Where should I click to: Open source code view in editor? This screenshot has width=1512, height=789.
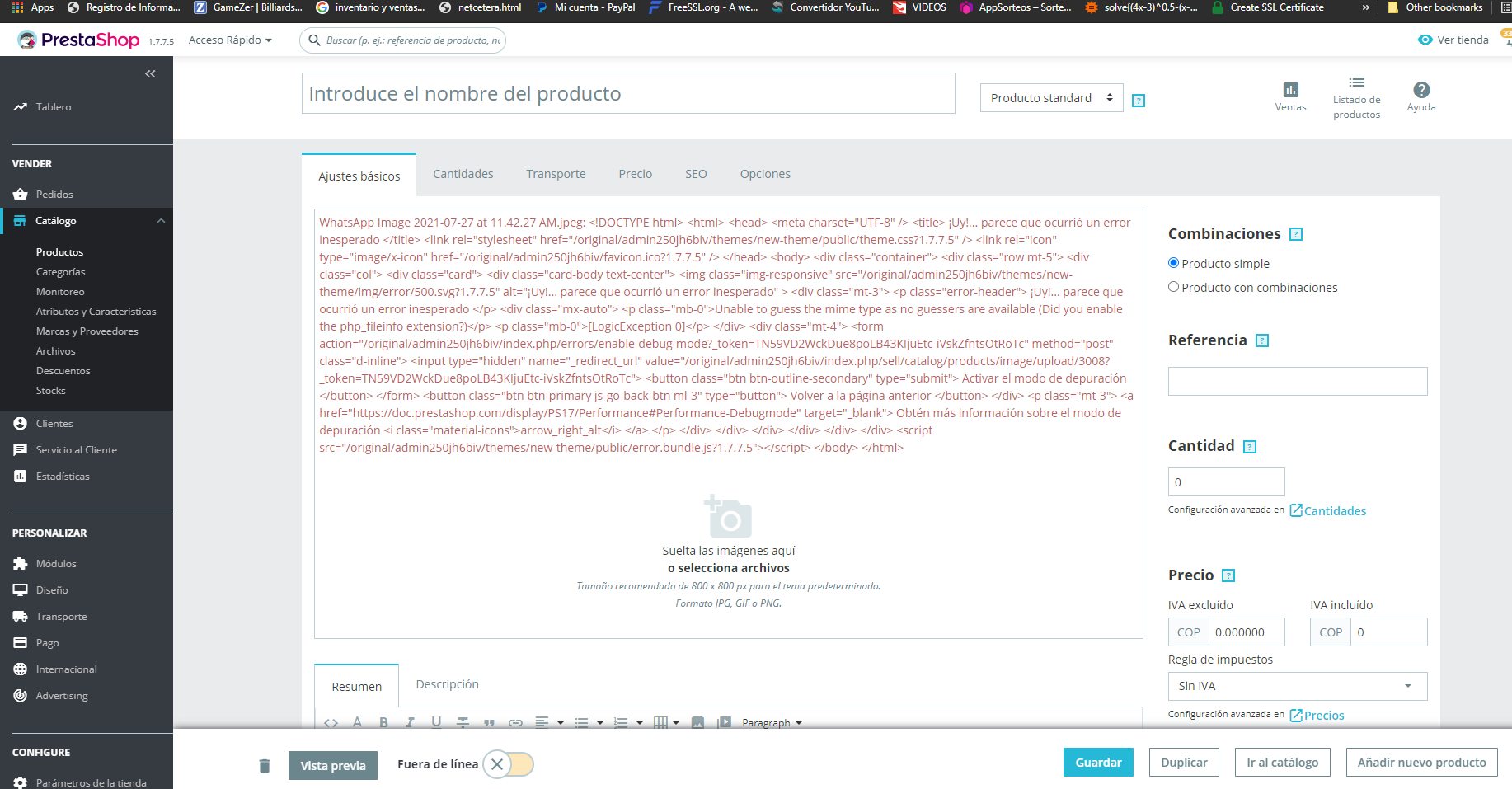pos(331,722)
